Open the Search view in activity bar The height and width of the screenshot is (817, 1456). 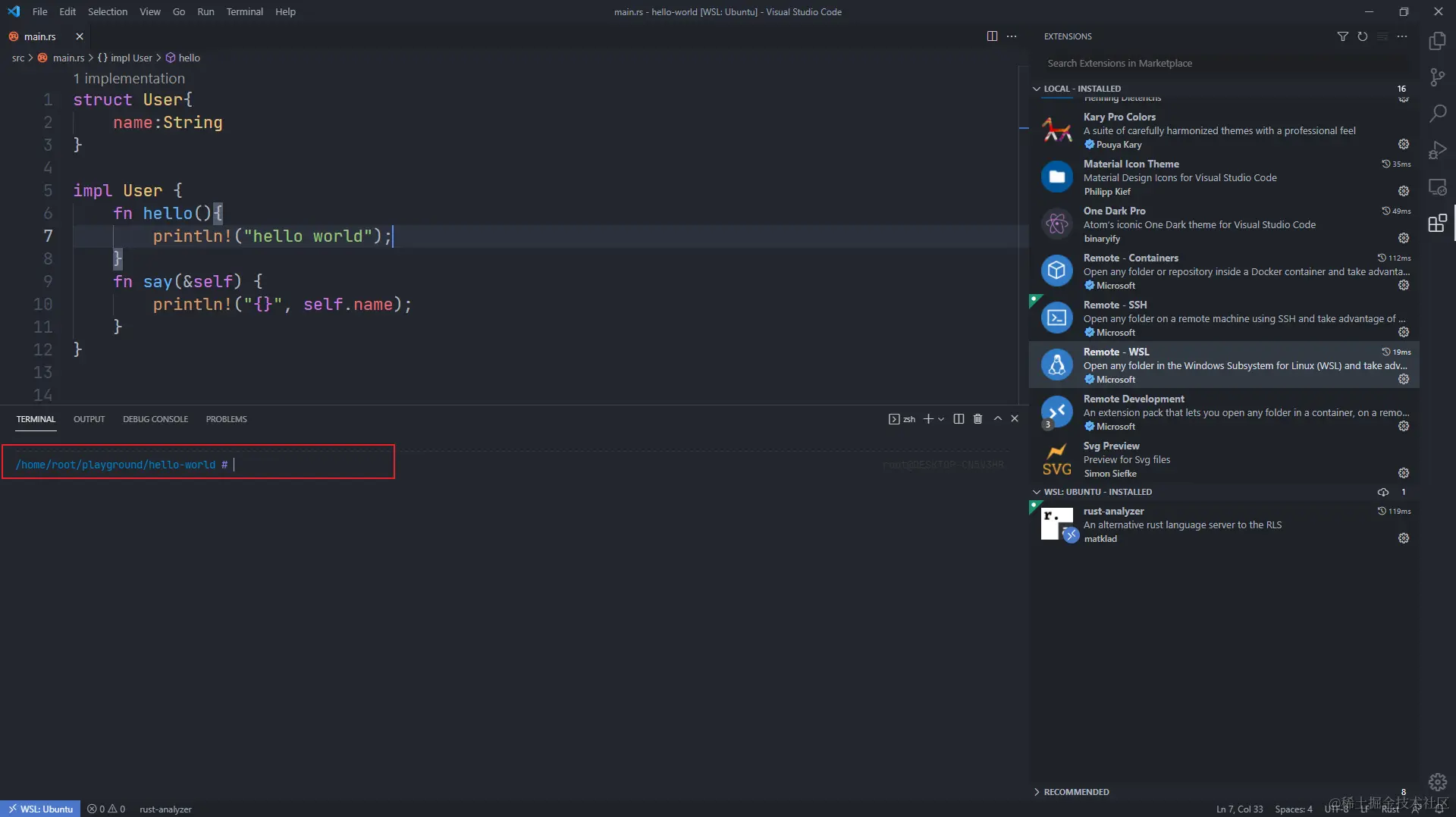pyautogui.click(x=1437, y=114)
